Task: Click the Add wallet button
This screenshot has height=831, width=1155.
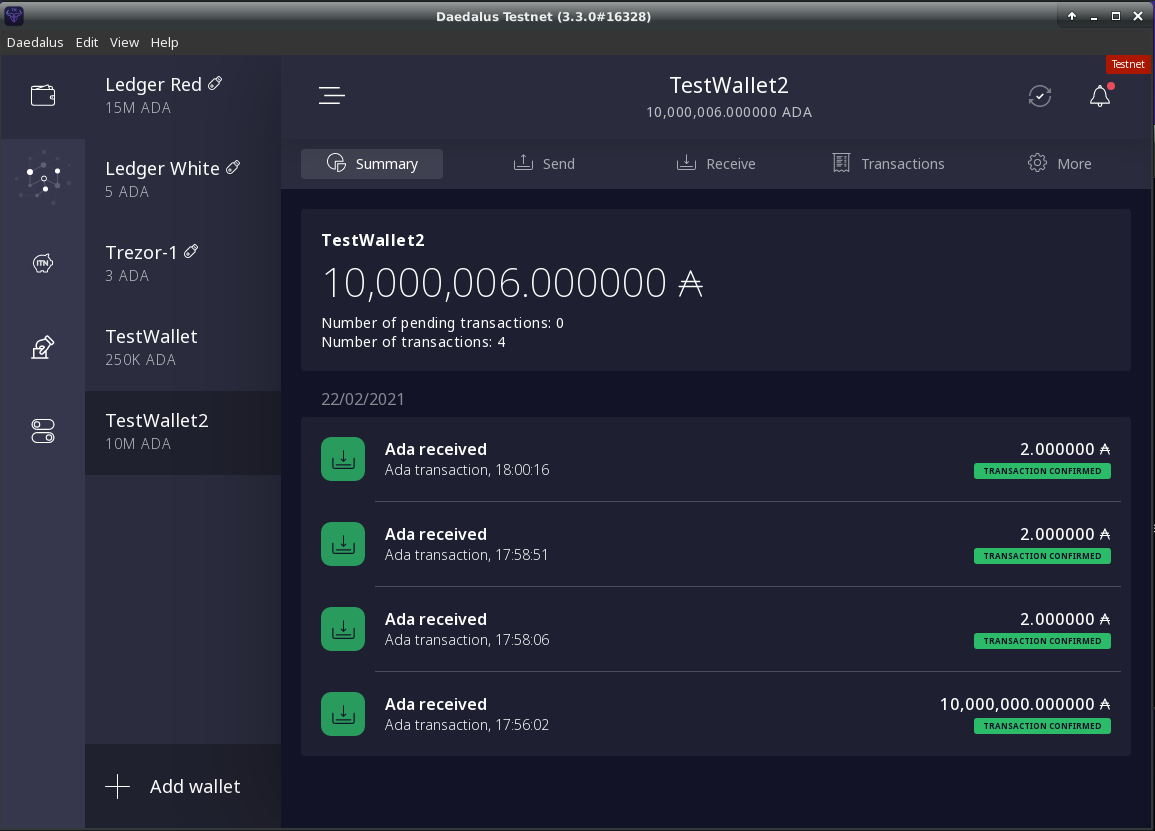Action: 183,786
